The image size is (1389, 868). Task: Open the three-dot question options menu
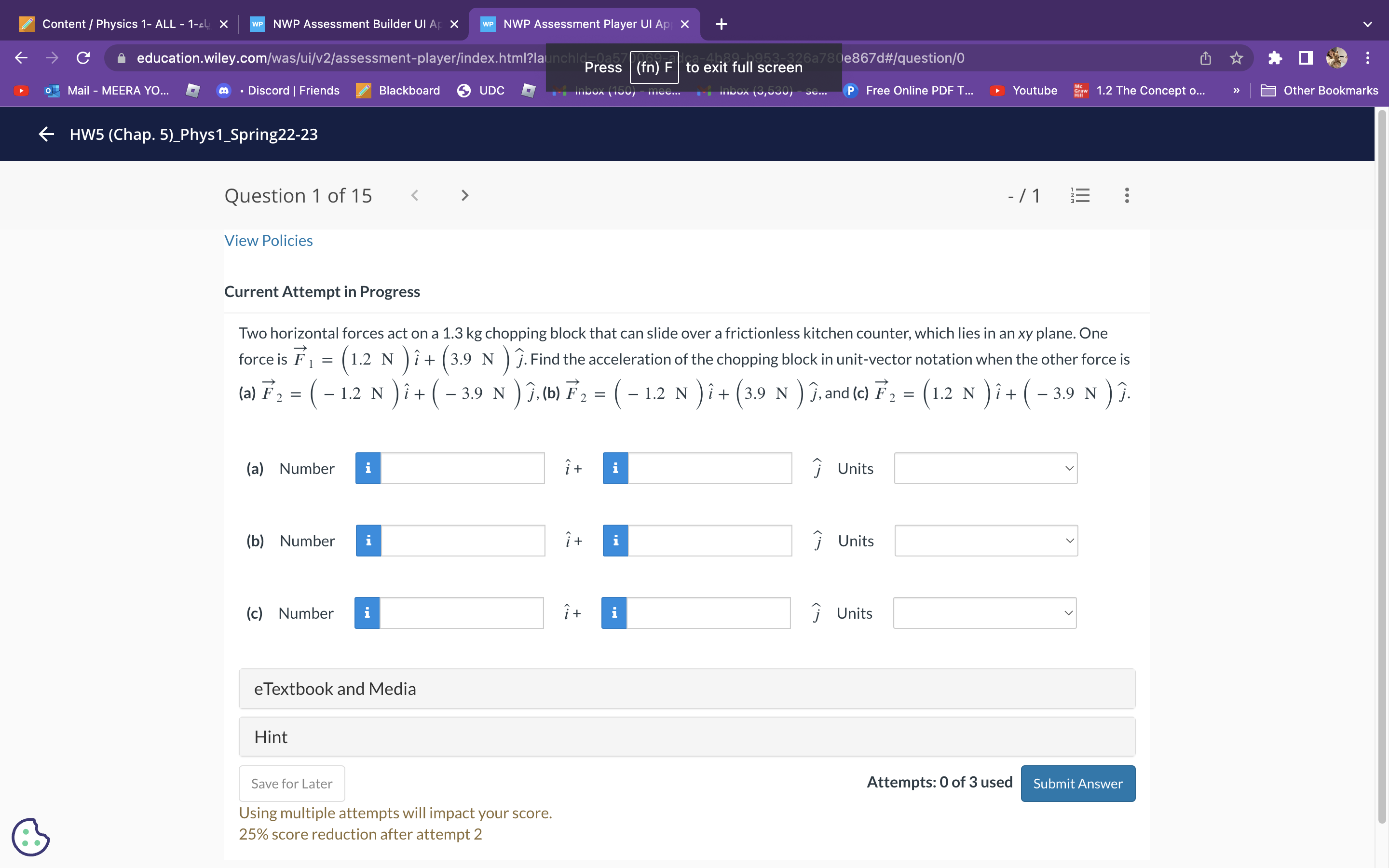coord(1126,195)
